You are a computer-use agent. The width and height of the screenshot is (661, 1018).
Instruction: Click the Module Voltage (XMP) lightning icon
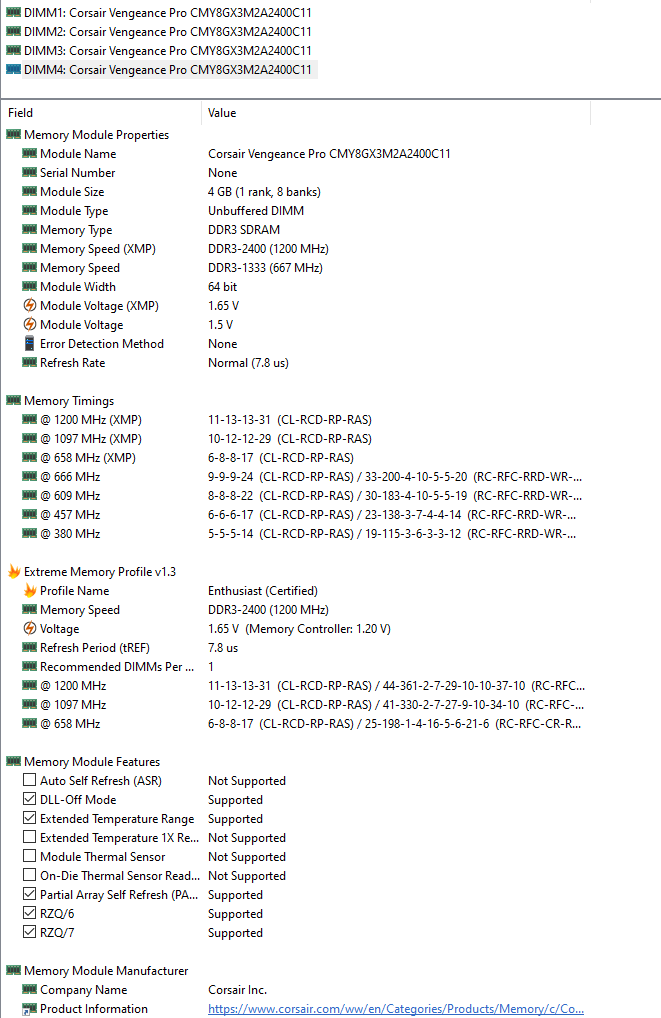(29, 305)
